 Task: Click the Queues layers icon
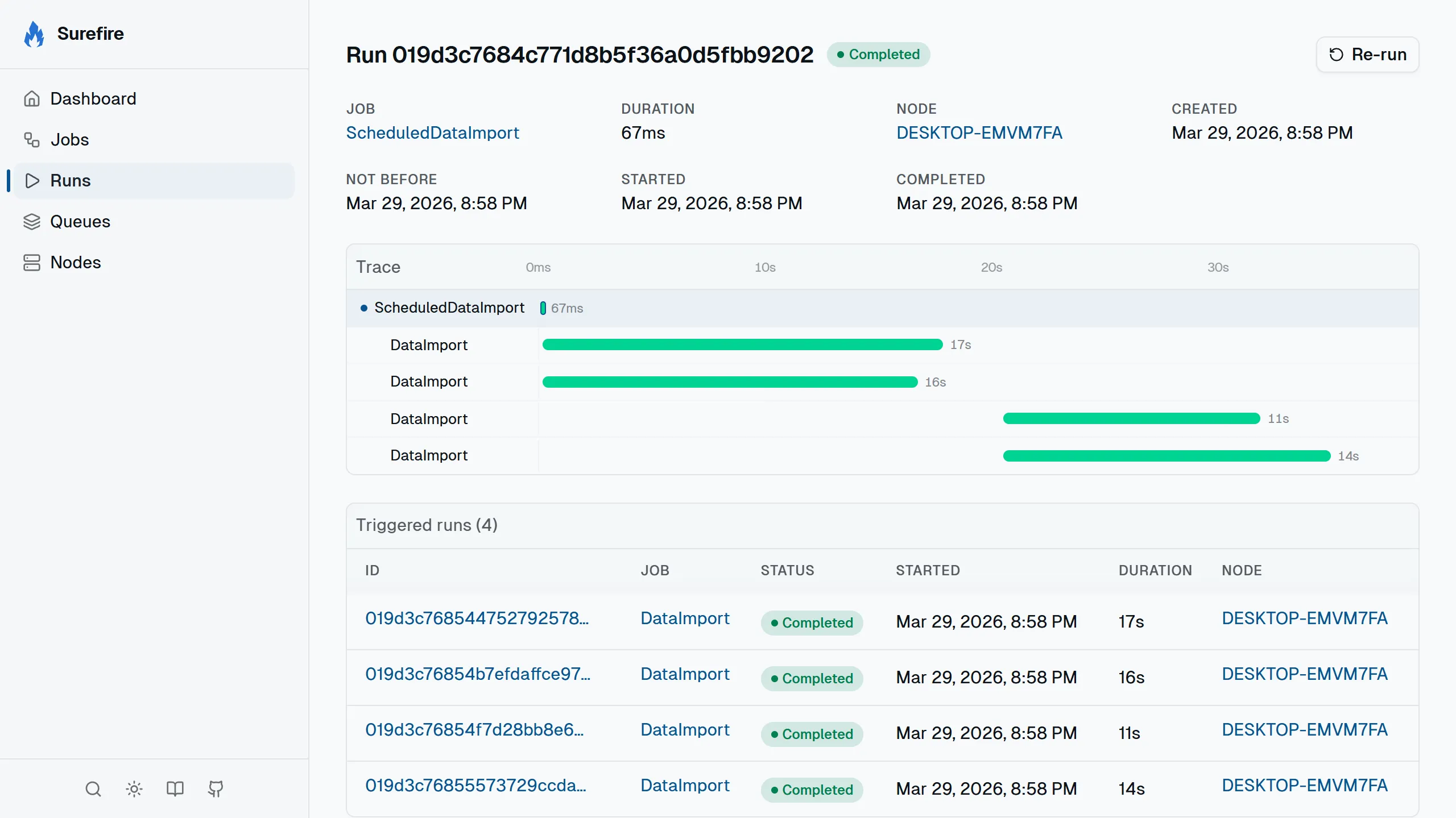[x=32, y=222]
